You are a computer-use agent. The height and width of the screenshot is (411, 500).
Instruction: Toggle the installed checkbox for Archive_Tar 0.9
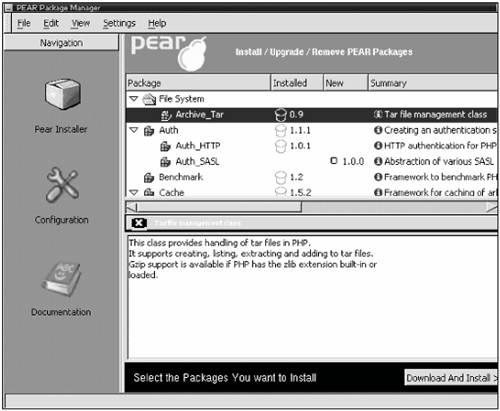coord(280,115)
